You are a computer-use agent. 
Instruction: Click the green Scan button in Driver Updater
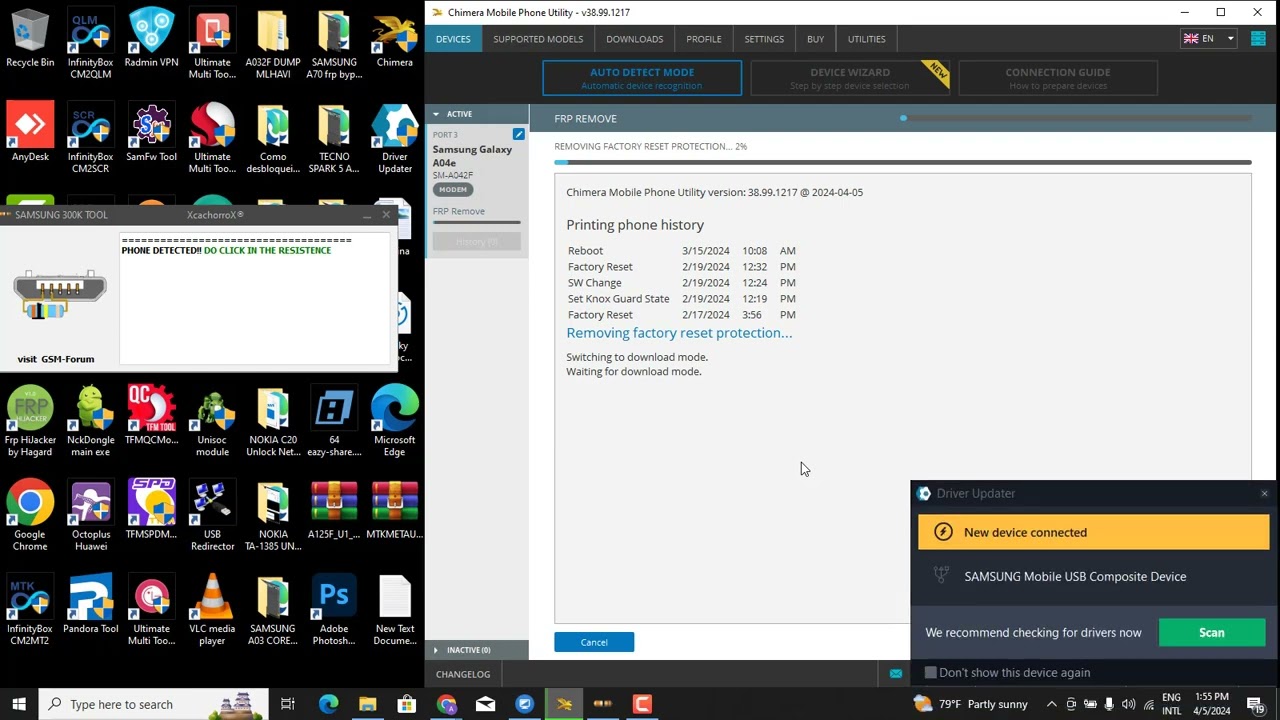click(1211, 632)
